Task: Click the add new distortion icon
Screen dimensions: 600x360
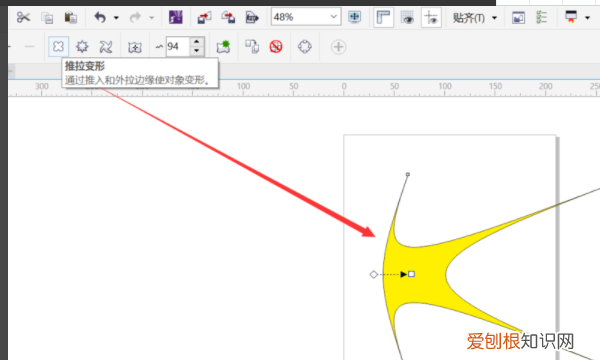Action: coord(223,47)
